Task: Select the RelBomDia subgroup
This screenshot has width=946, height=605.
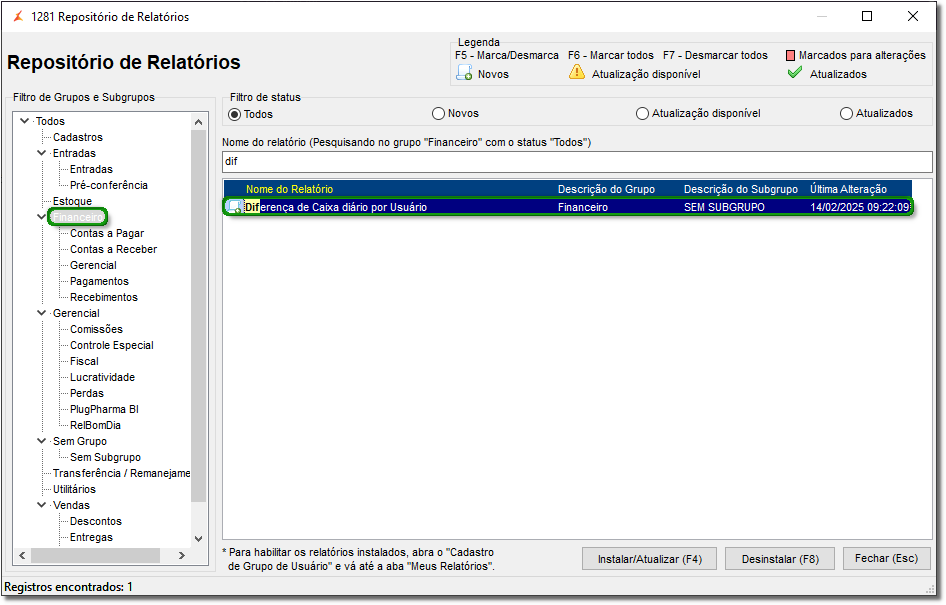Action: click(x=95, y=425)
